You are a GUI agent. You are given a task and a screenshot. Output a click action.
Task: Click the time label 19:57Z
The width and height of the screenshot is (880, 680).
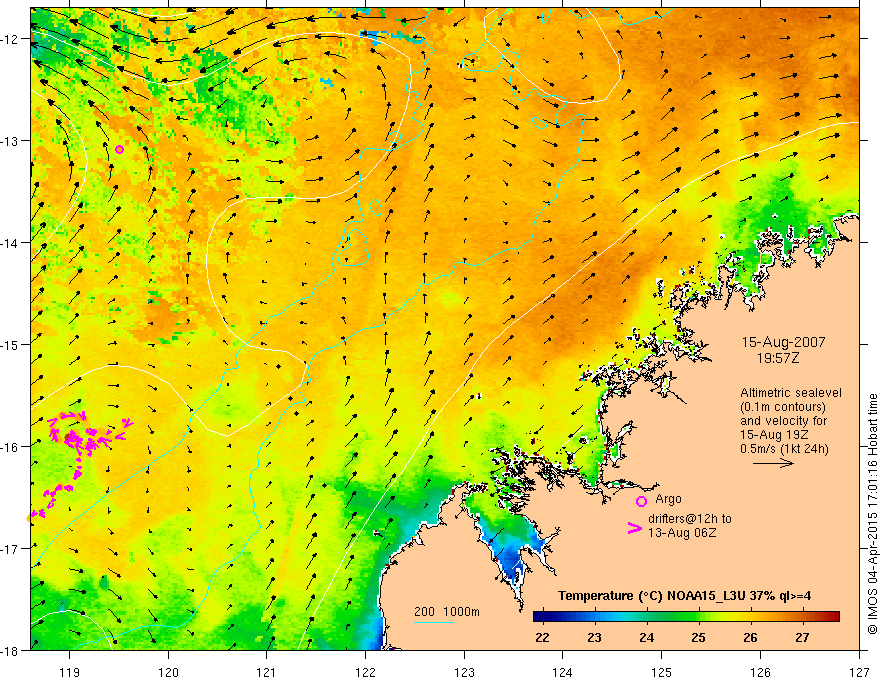pos(777,358)
